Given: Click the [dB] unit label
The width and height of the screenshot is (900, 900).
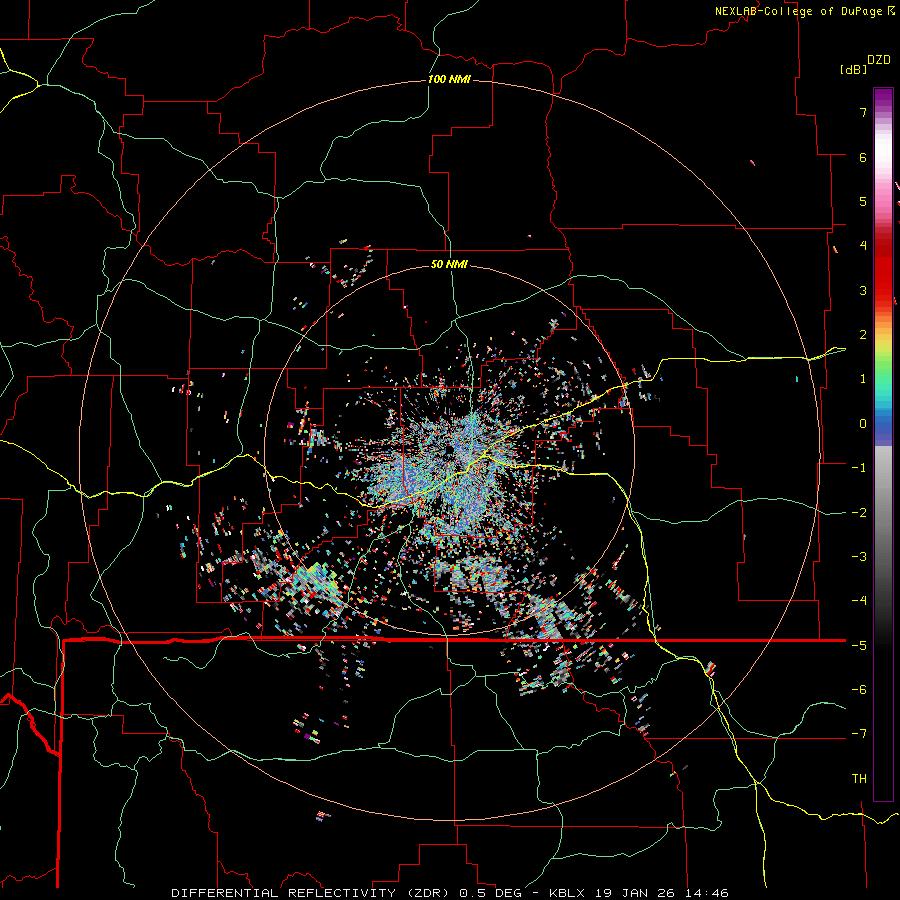Looking at the screenshot, I should point(853,70).
